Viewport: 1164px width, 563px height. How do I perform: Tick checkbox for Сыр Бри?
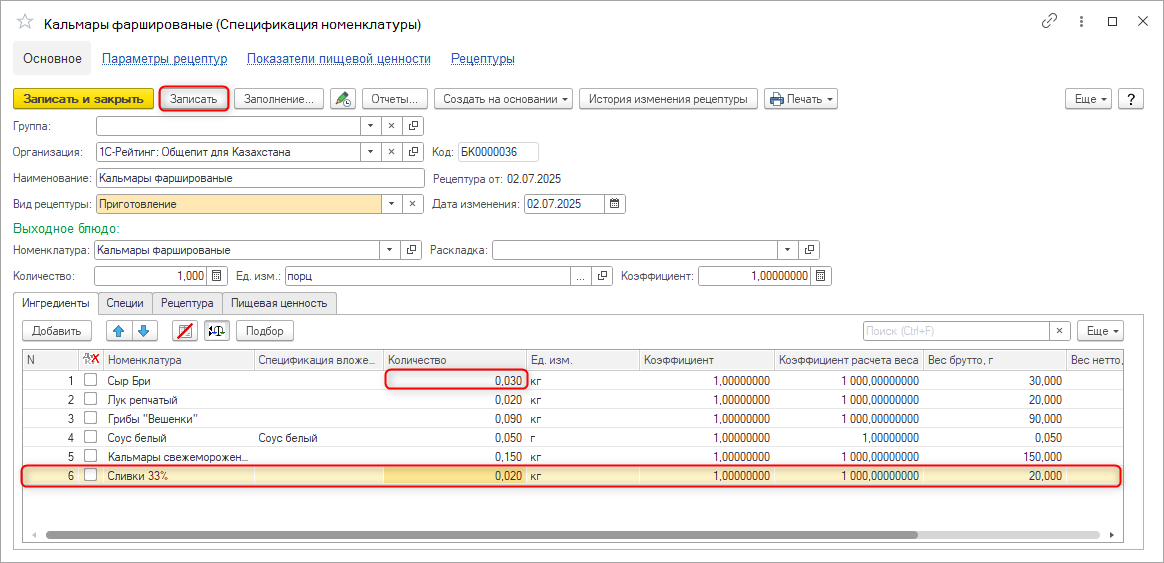tap(91, 380)
